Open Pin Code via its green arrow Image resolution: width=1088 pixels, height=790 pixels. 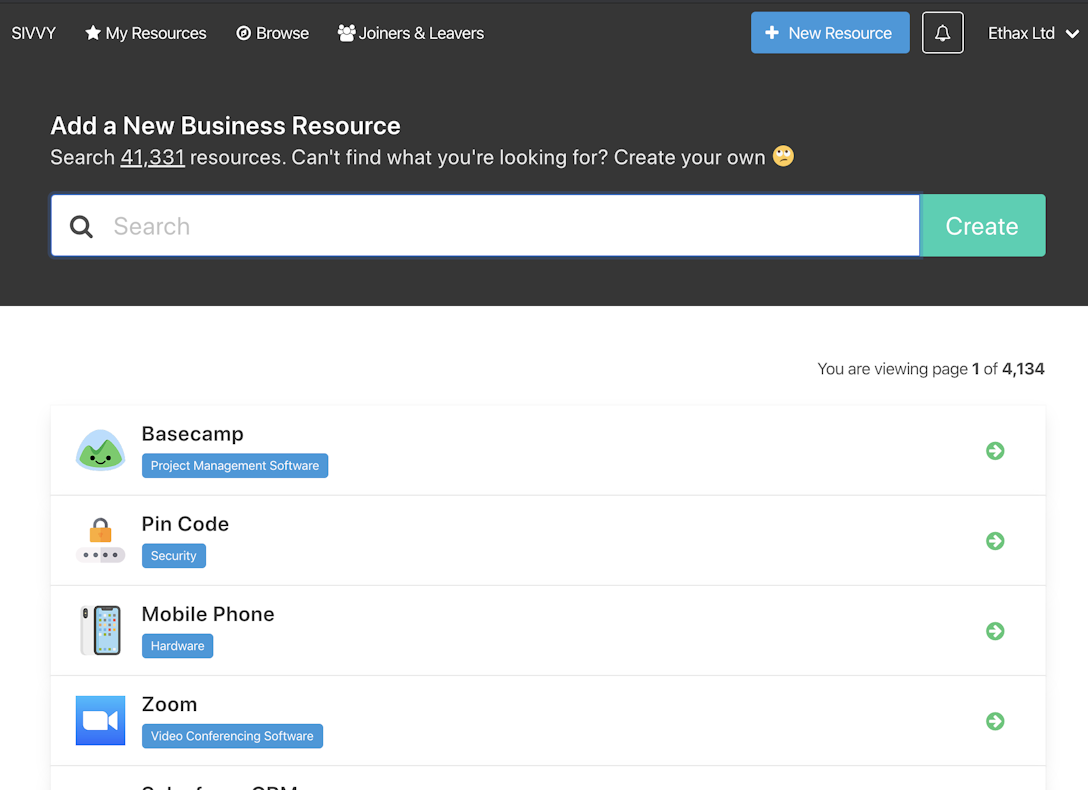click(x=995, y=541)
